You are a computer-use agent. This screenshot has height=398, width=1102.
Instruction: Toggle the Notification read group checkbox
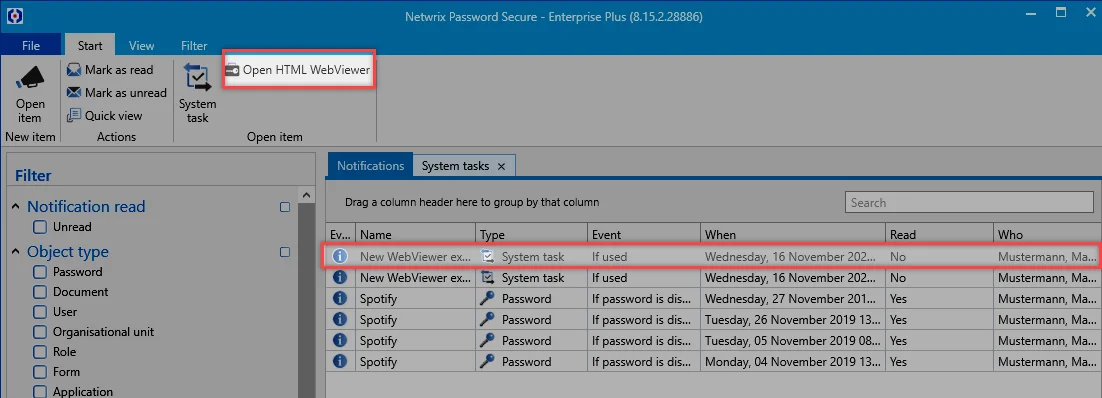(x=285, y=207)
